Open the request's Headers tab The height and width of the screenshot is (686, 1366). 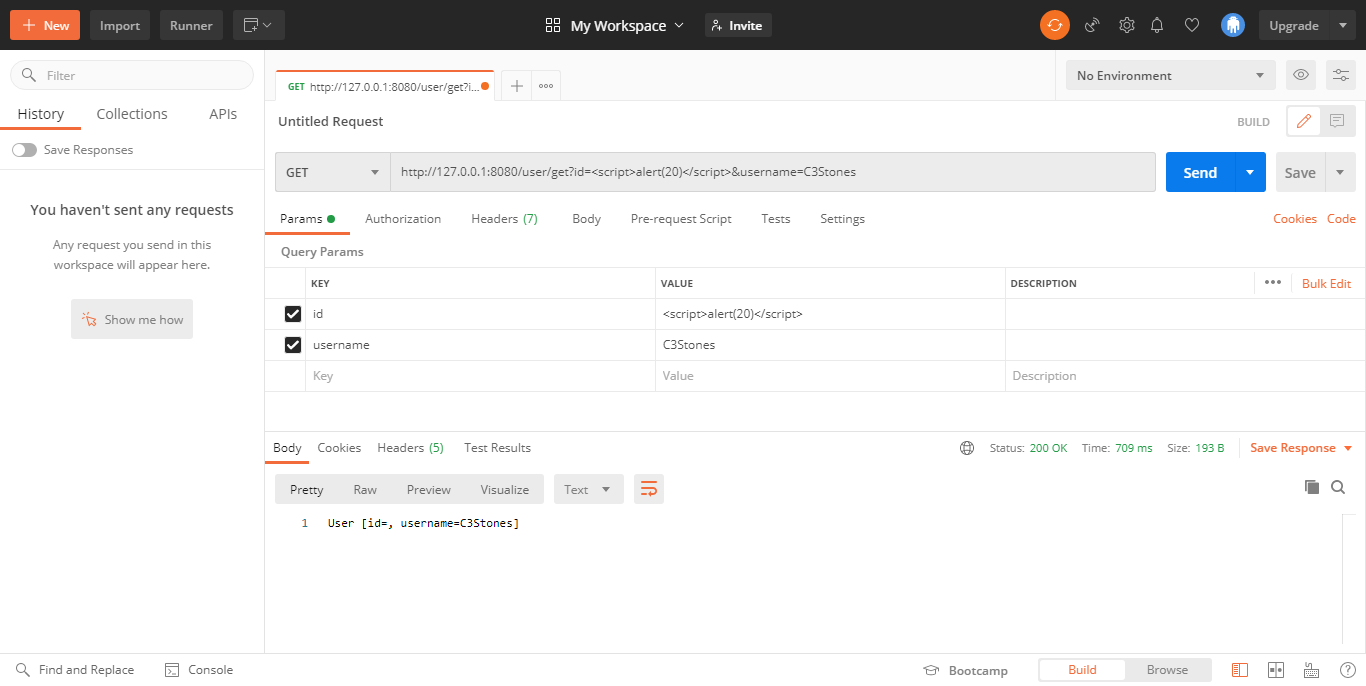point(504,218)
